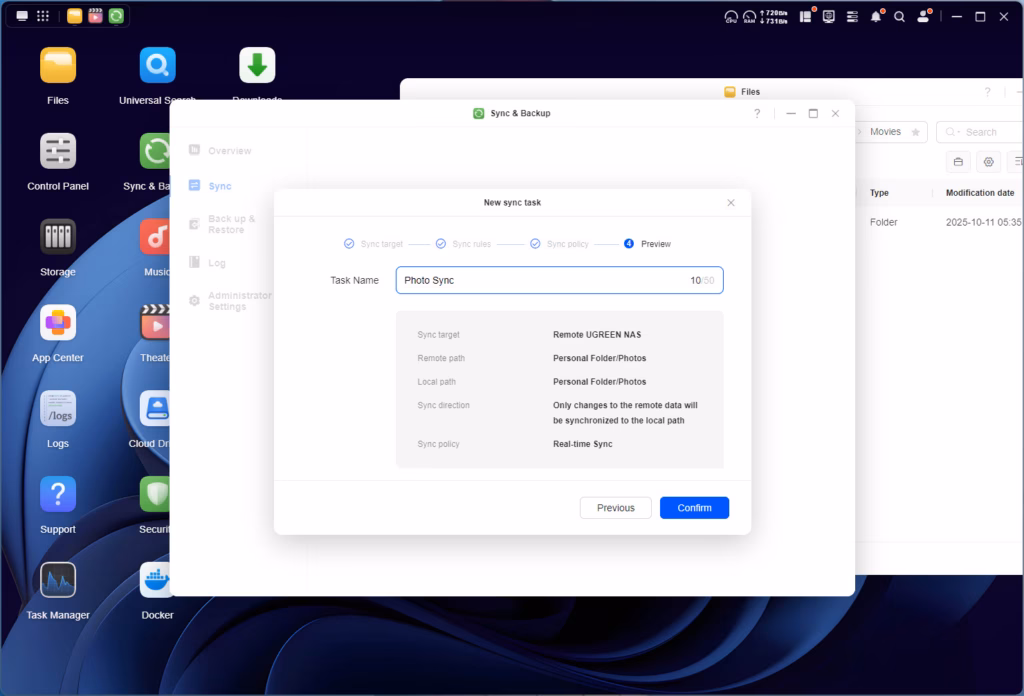Close the New sync task dialog
The height and width of the screenshot is (696, 1024).
[731, 203]
